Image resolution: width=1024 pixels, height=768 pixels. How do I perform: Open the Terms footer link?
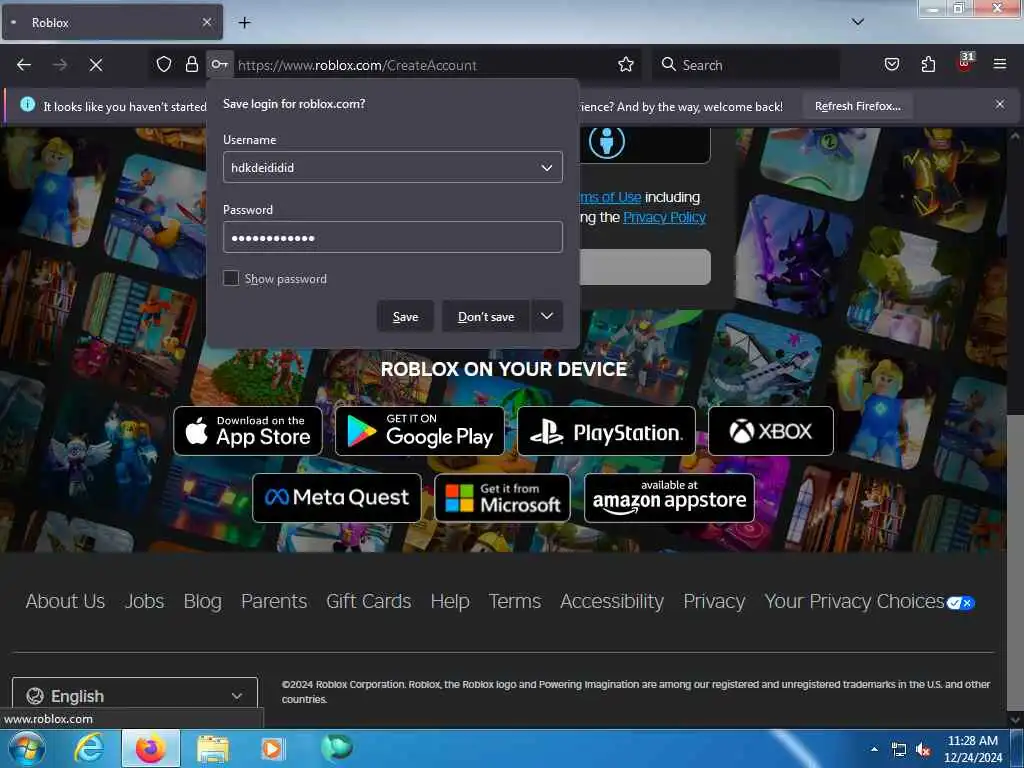pyautogui.click(x=515, y=601)
